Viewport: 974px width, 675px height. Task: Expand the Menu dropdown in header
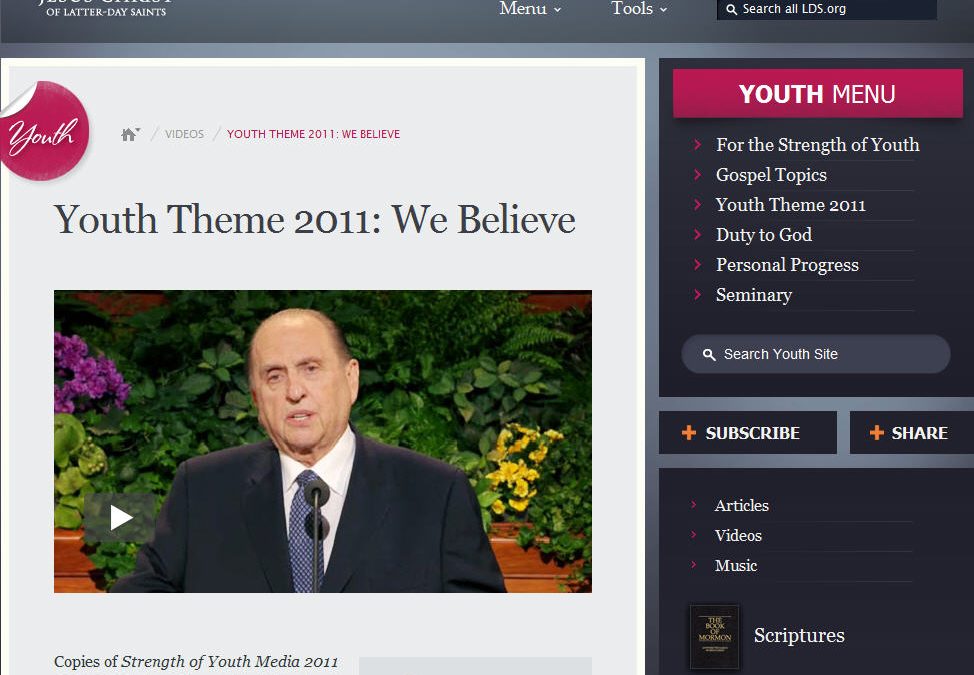[x=530, y=9]
